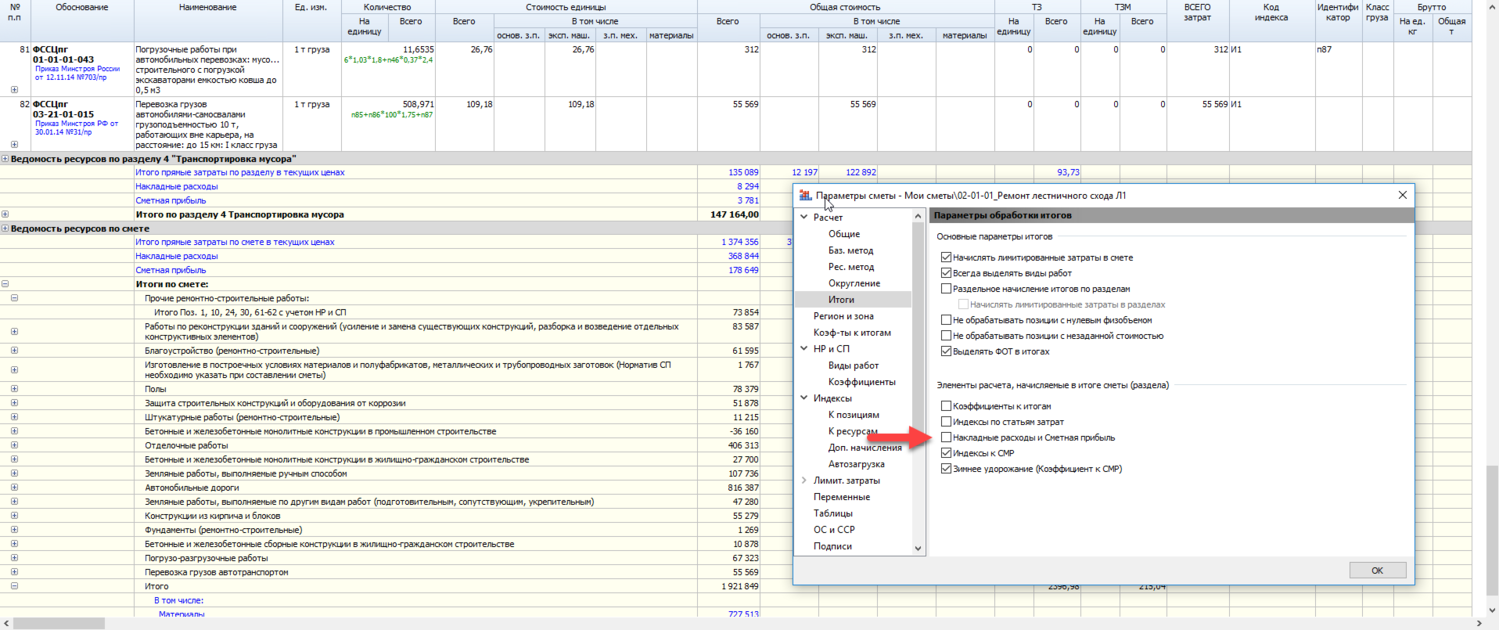Collapse the Итоги по смете section

click(5, 284)
